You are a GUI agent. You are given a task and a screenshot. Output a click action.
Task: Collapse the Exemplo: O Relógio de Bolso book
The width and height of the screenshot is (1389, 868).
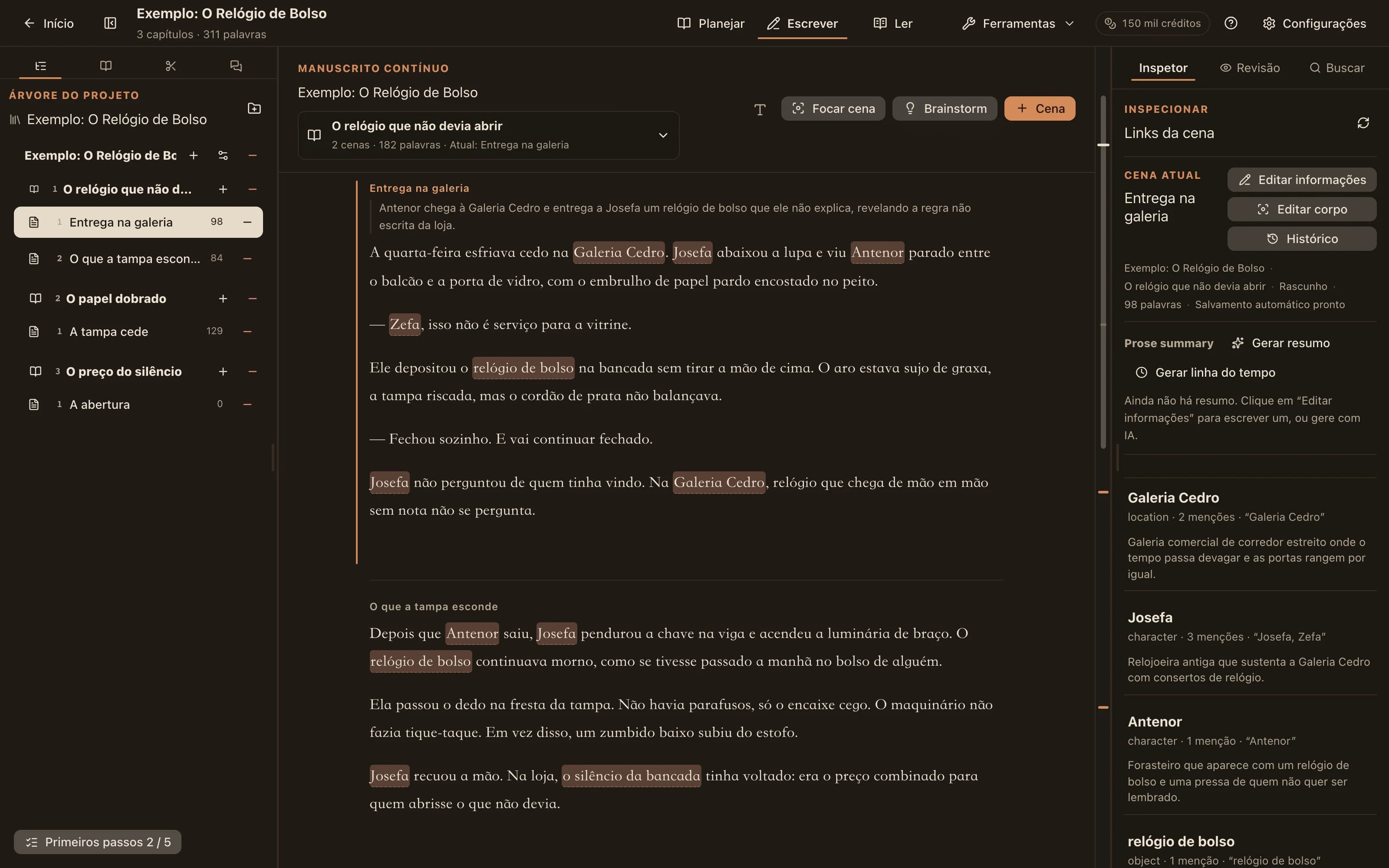click(252, 155)
